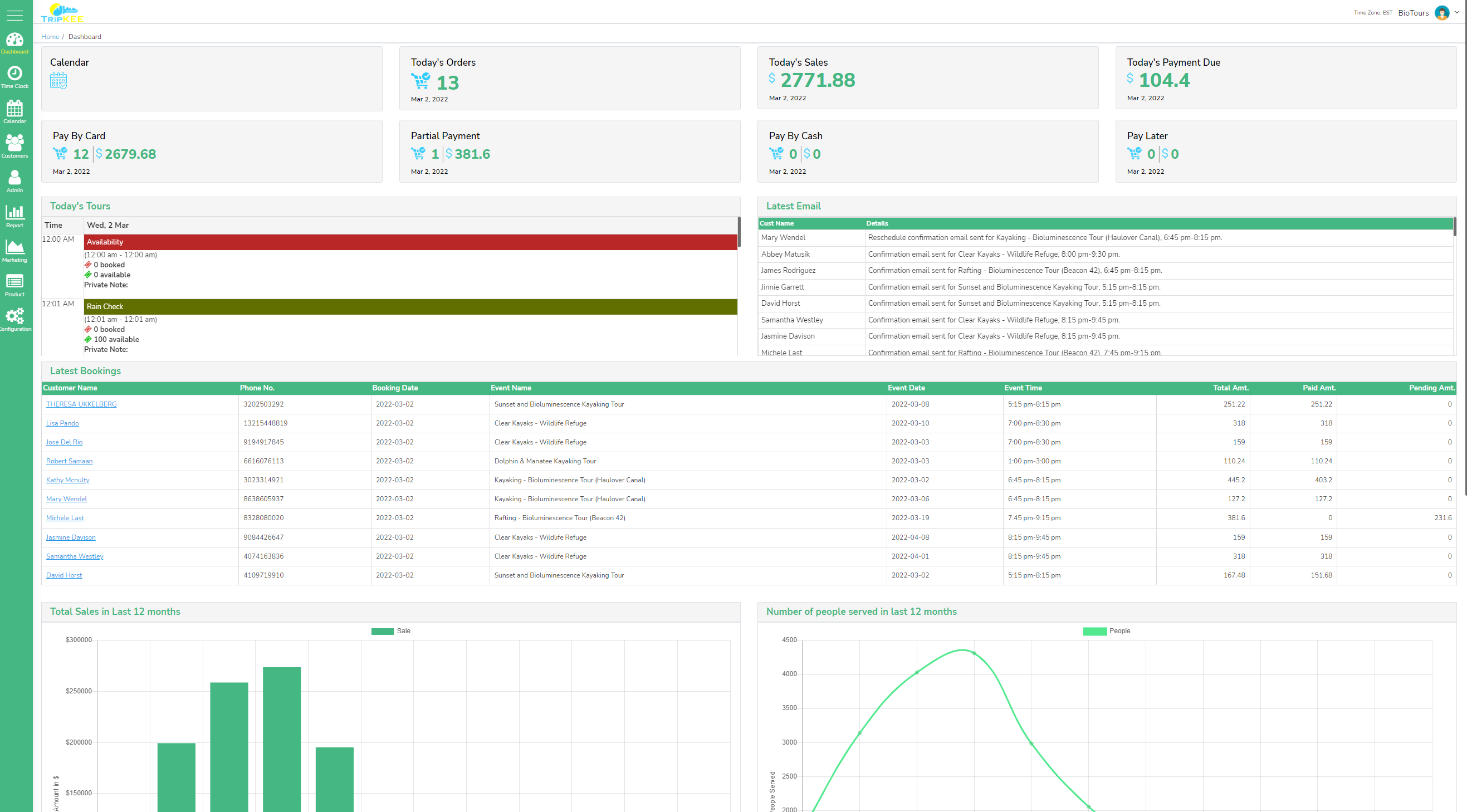Image resolution: width=1467 pixels, height=812 pixels.
Task: Open the Michele Last booking link
Action: click(x=65, y=517)
